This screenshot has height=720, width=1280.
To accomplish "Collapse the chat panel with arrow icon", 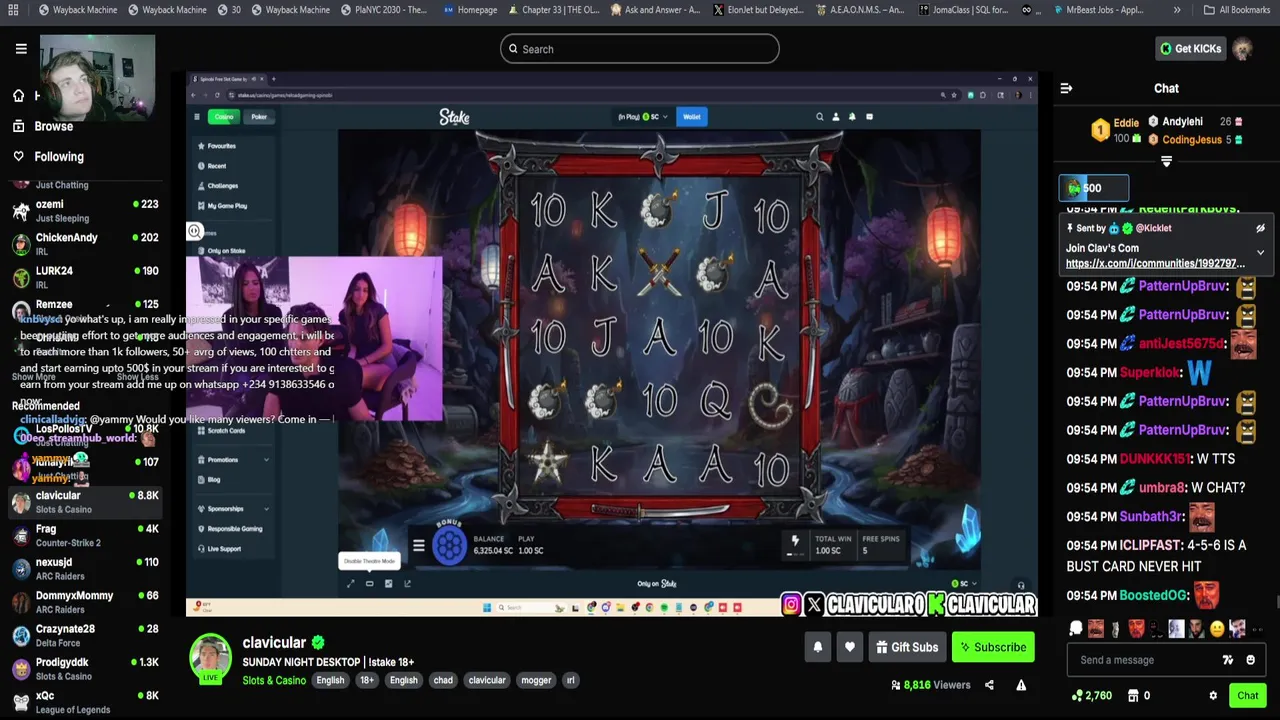I will [x=1066, y=88].
